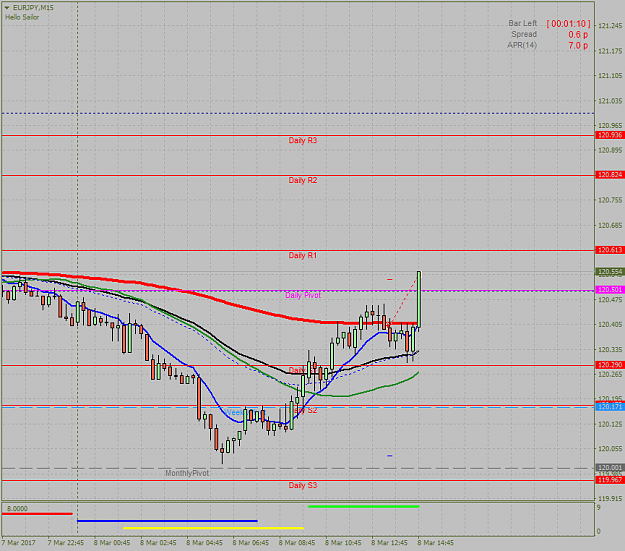Click the 120.554 current price tag
Screen dimensions: 625x551
pyautogui.click(x=610, y=272)
